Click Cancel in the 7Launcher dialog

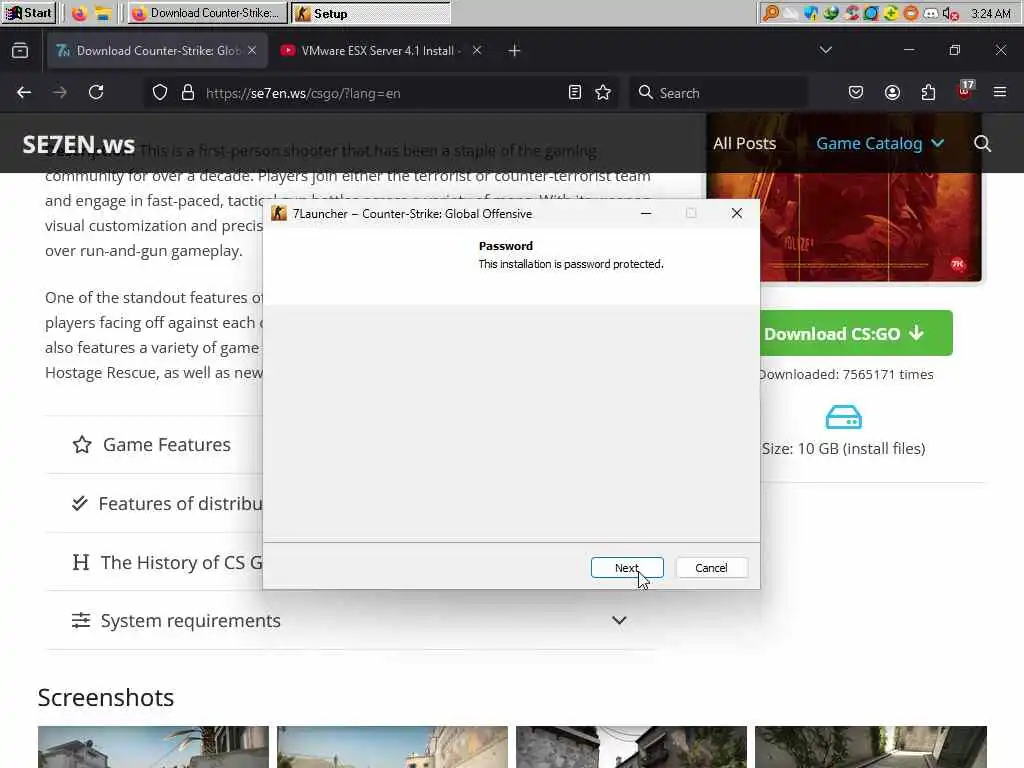[x=711, y=568]
